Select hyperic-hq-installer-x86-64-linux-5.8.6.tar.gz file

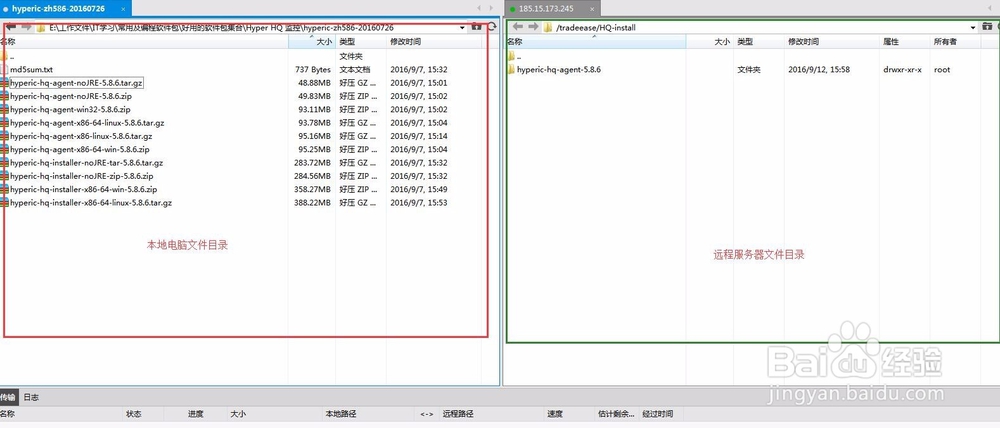pyautogui.click(x=91, y=203)
